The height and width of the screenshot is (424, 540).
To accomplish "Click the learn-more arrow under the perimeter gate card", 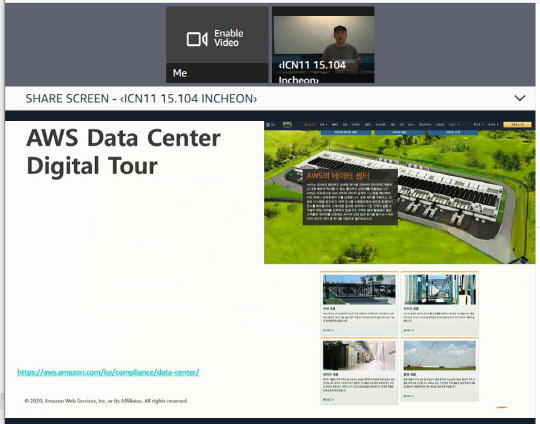I will [x=328, y=330].
